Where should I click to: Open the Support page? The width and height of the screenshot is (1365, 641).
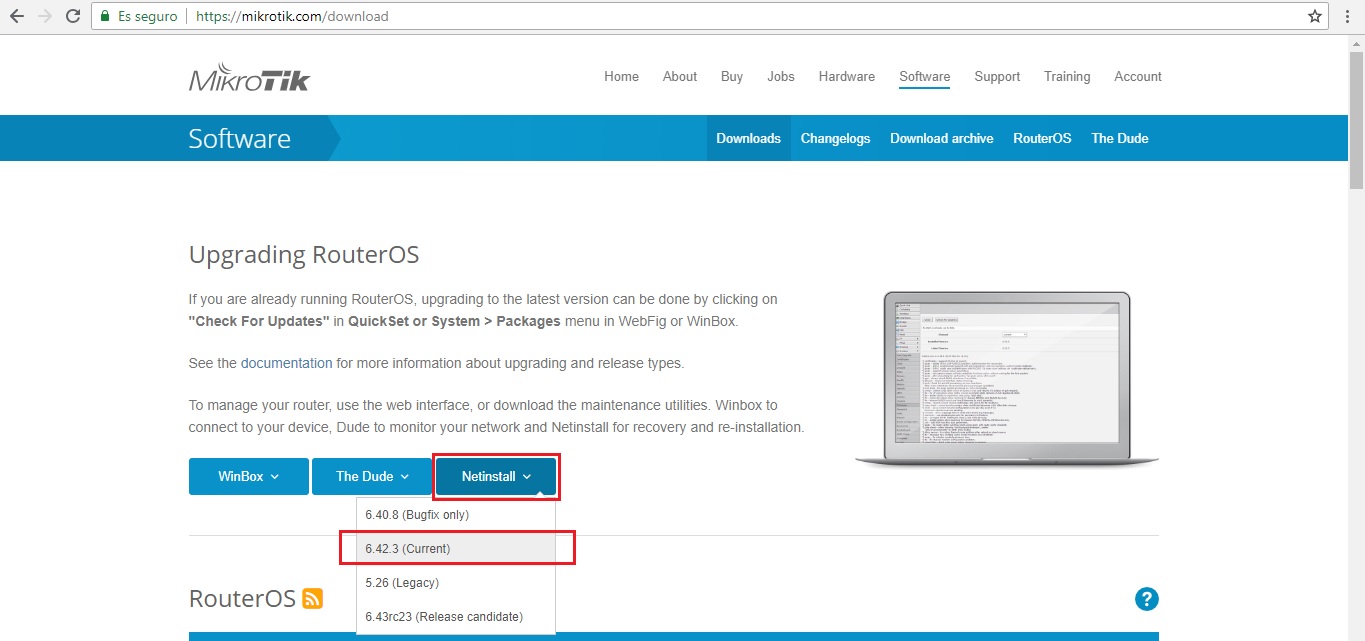coord(997,76)
